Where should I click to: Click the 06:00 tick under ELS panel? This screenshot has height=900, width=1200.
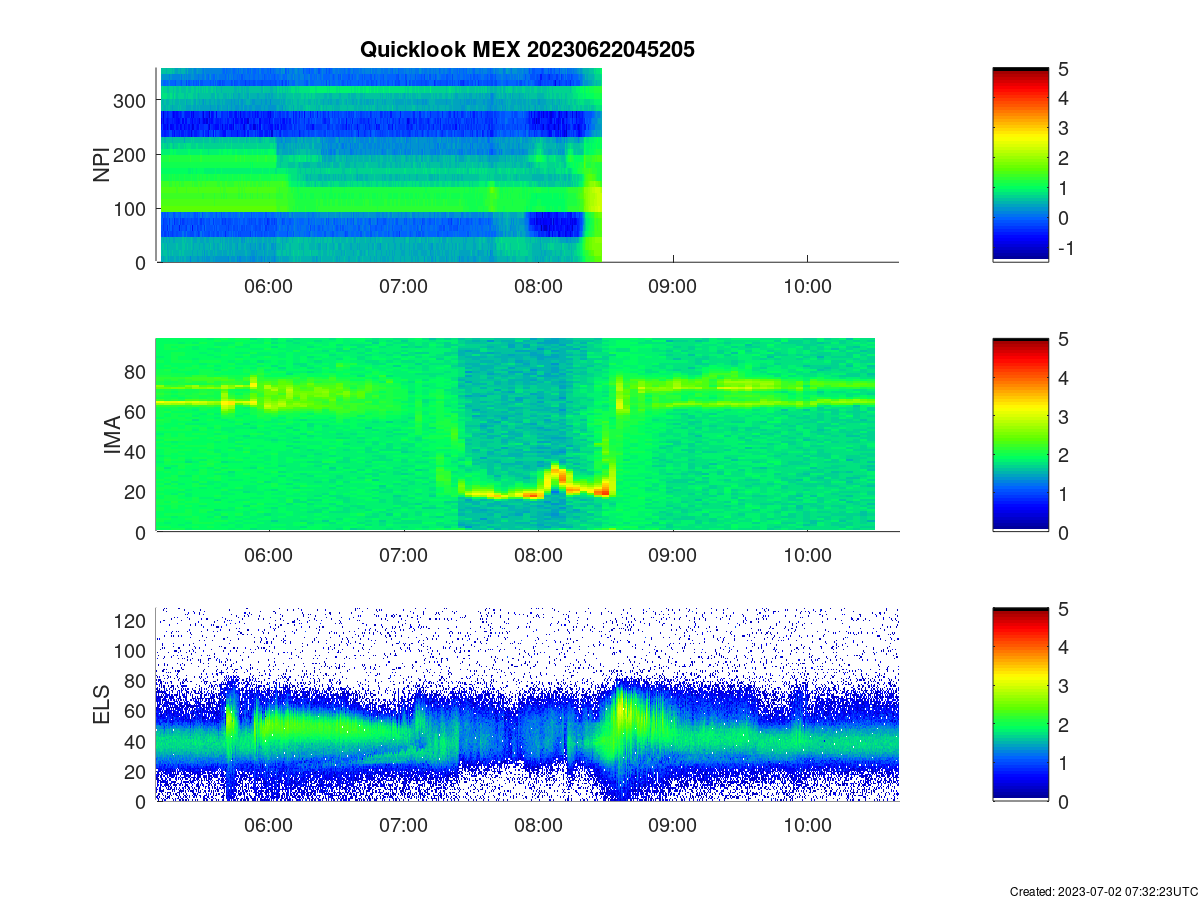269,826
